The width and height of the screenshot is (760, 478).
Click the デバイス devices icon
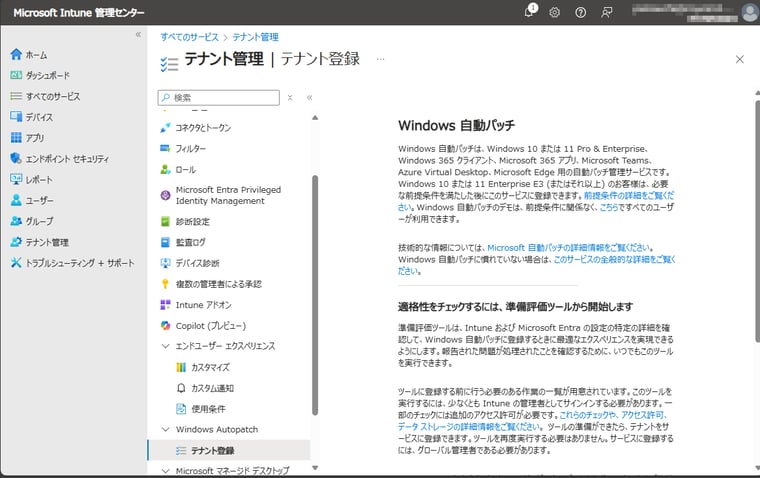(16, 117)
